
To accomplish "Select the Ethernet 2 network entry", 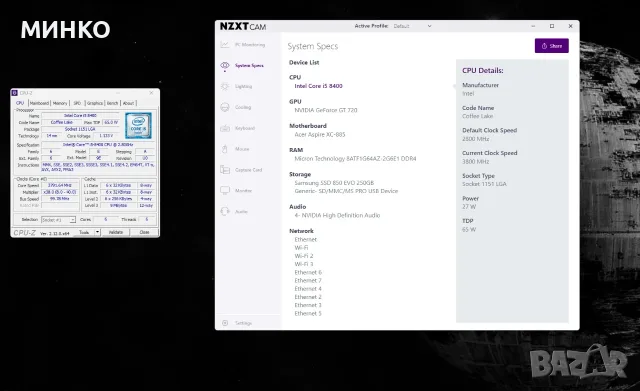I will point(308,297).
